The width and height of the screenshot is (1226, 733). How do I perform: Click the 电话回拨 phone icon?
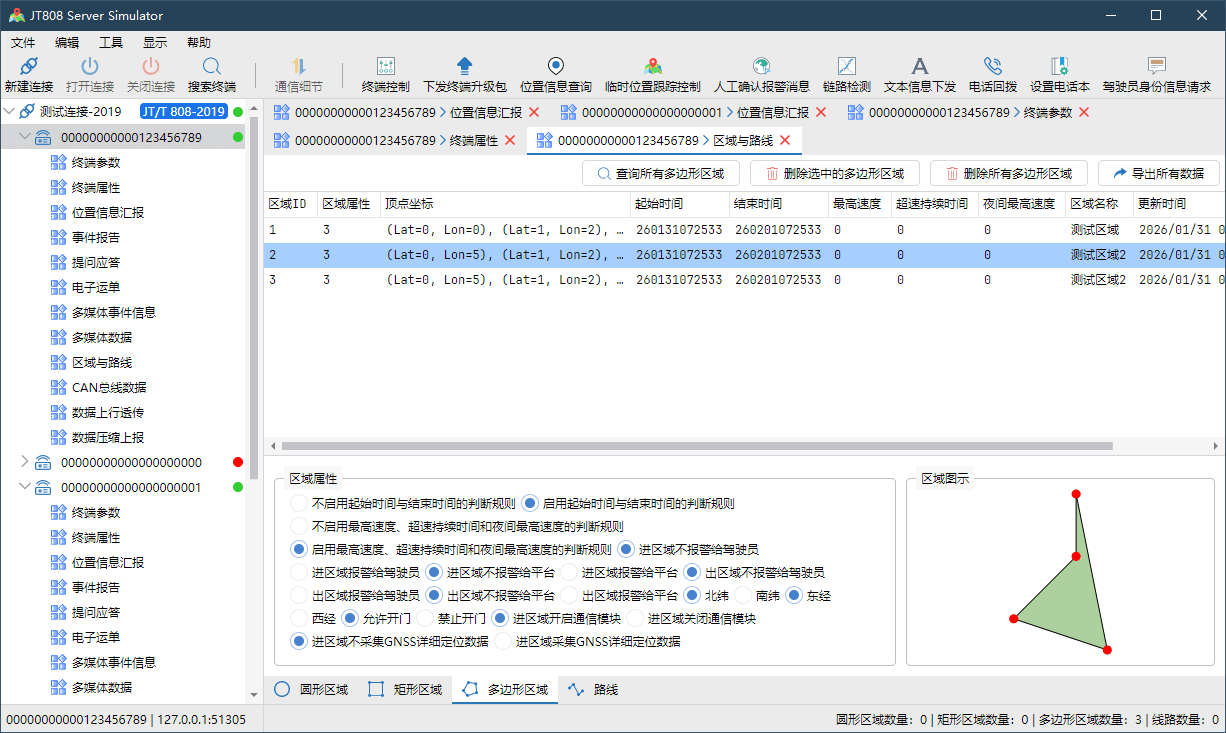click(992, 67)
